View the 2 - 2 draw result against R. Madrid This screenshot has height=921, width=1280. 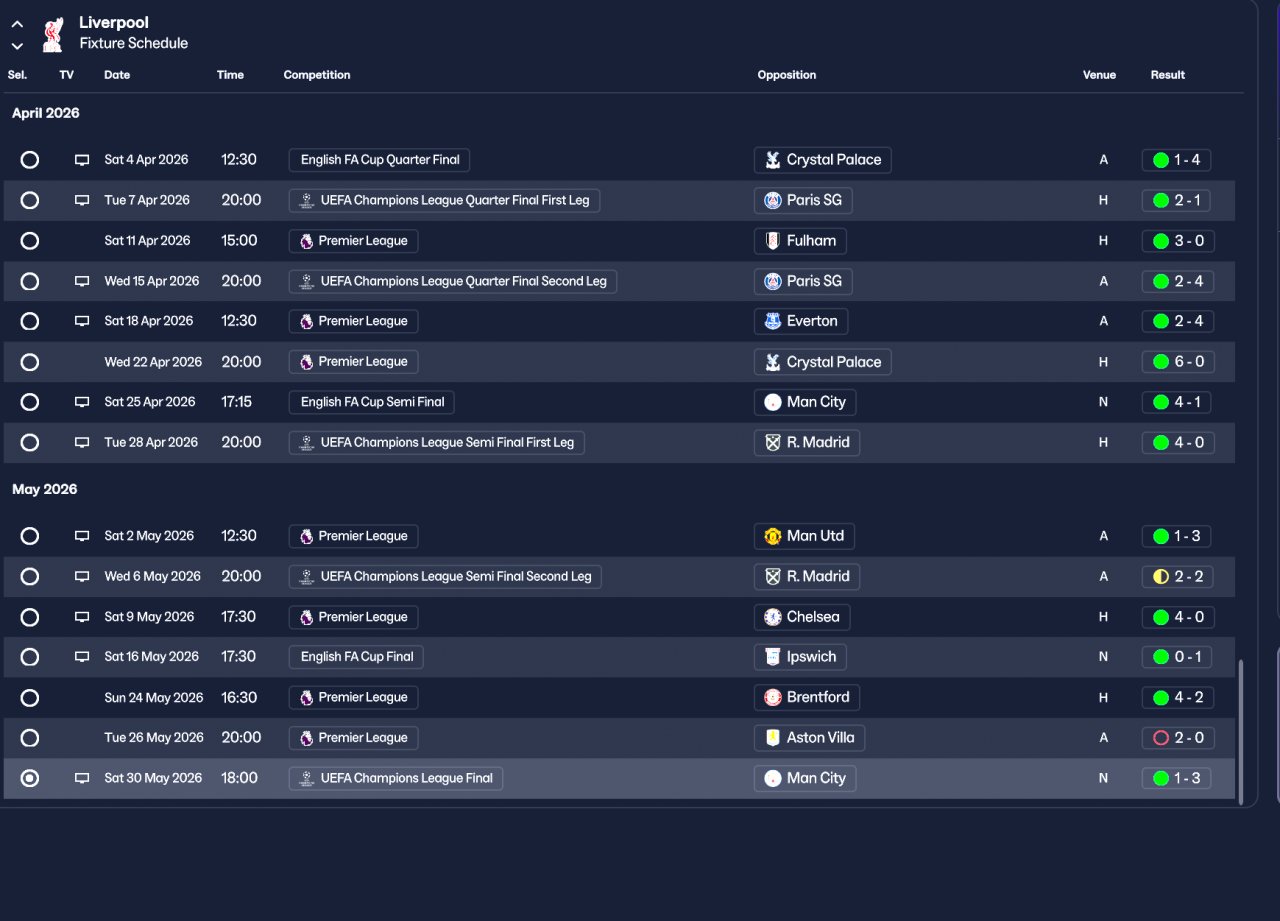[1178, 576]
